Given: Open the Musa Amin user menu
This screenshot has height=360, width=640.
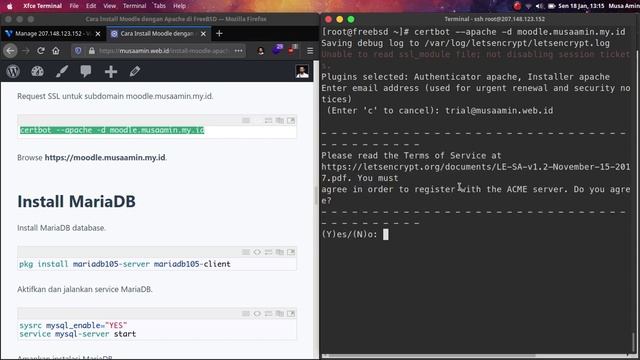Looking at the screenshot, I should click(x=624, y=6).
